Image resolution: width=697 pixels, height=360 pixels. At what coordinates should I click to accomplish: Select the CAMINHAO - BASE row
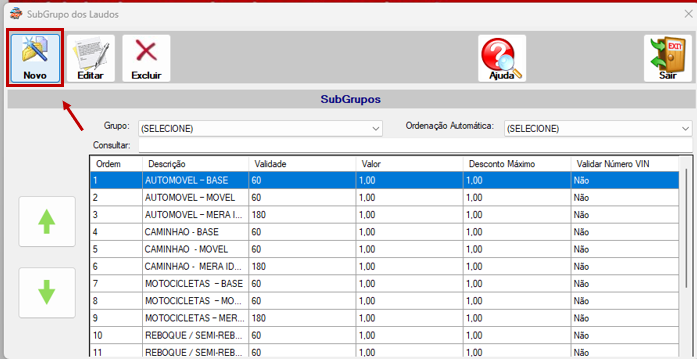pyautogui.click(x=385, y=232)
